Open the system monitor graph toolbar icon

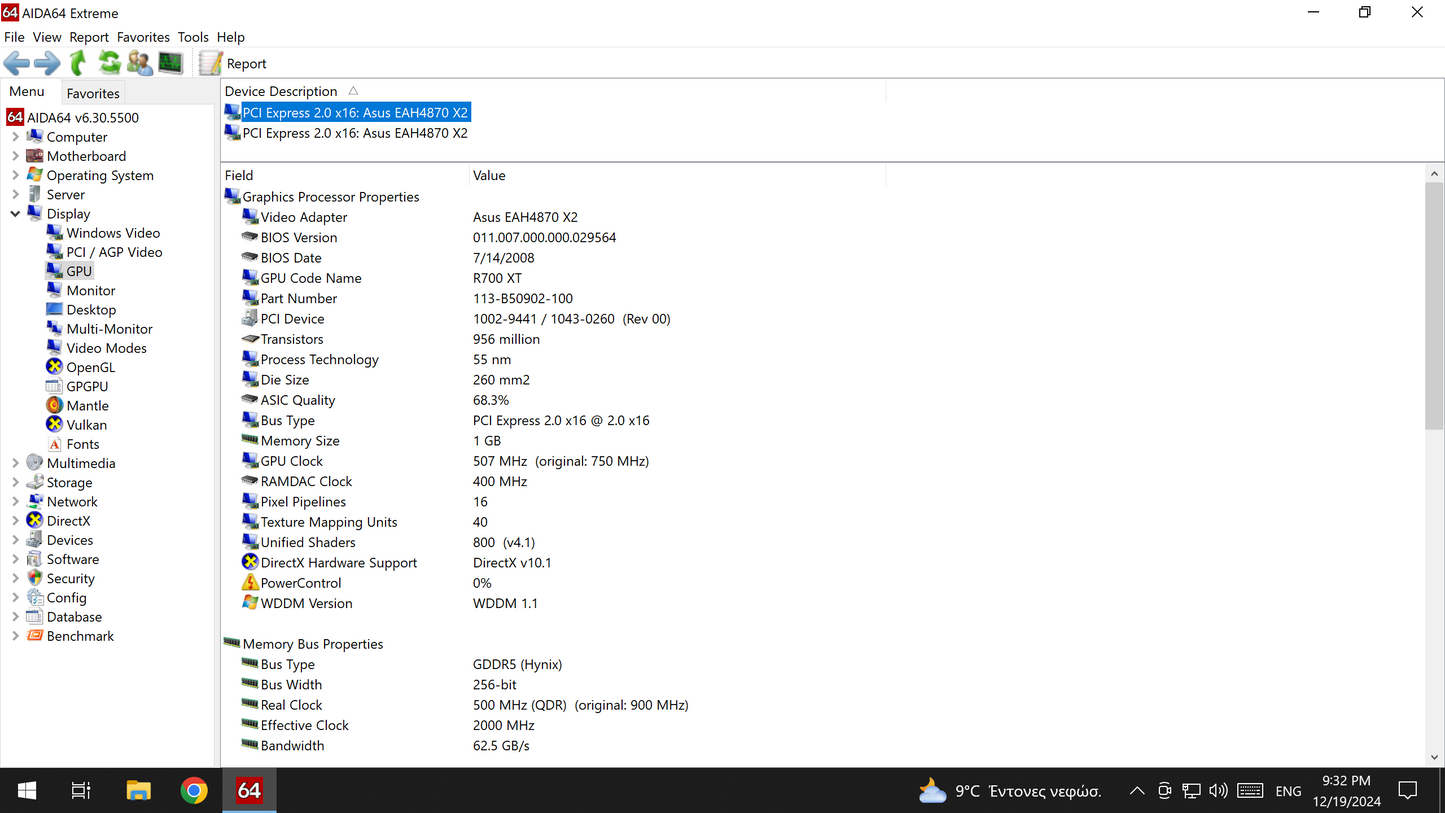pyautogui.click(x=171, y=63)
